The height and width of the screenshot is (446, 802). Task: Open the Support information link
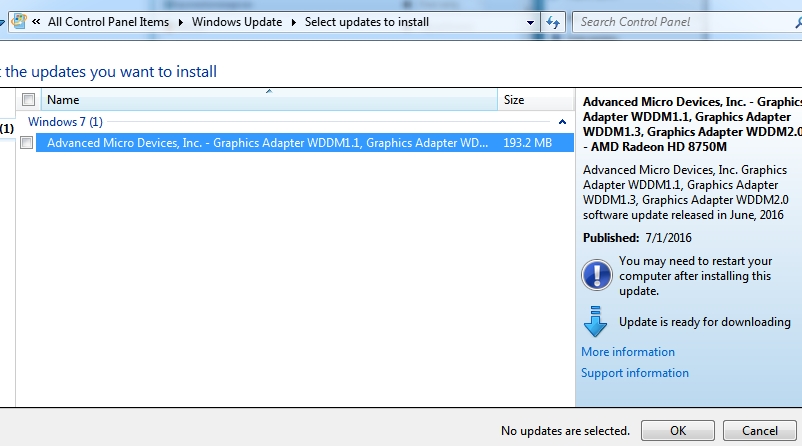[635, 373]
